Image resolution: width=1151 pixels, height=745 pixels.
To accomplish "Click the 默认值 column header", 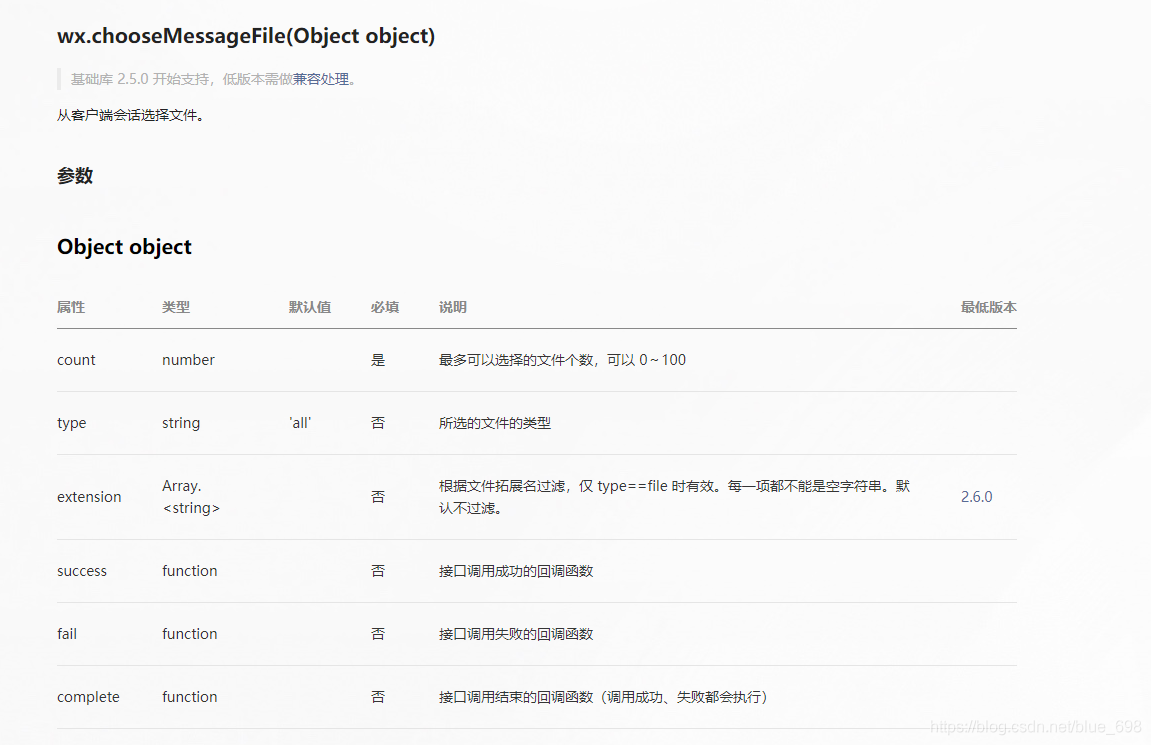I will (310, 308).
